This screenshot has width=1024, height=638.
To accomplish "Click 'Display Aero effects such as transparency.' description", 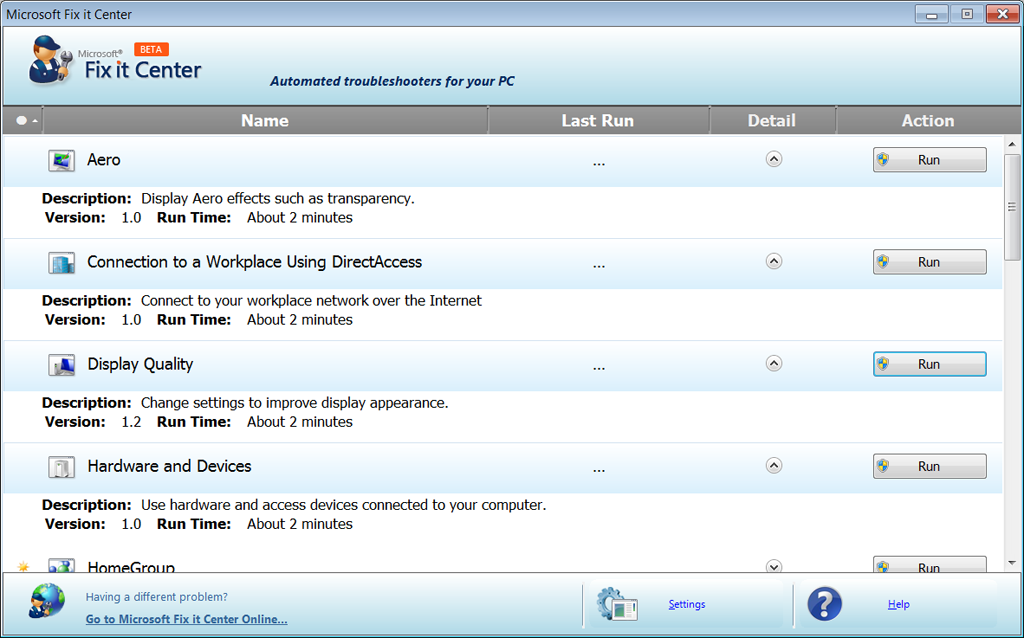I will coord(278,199).
